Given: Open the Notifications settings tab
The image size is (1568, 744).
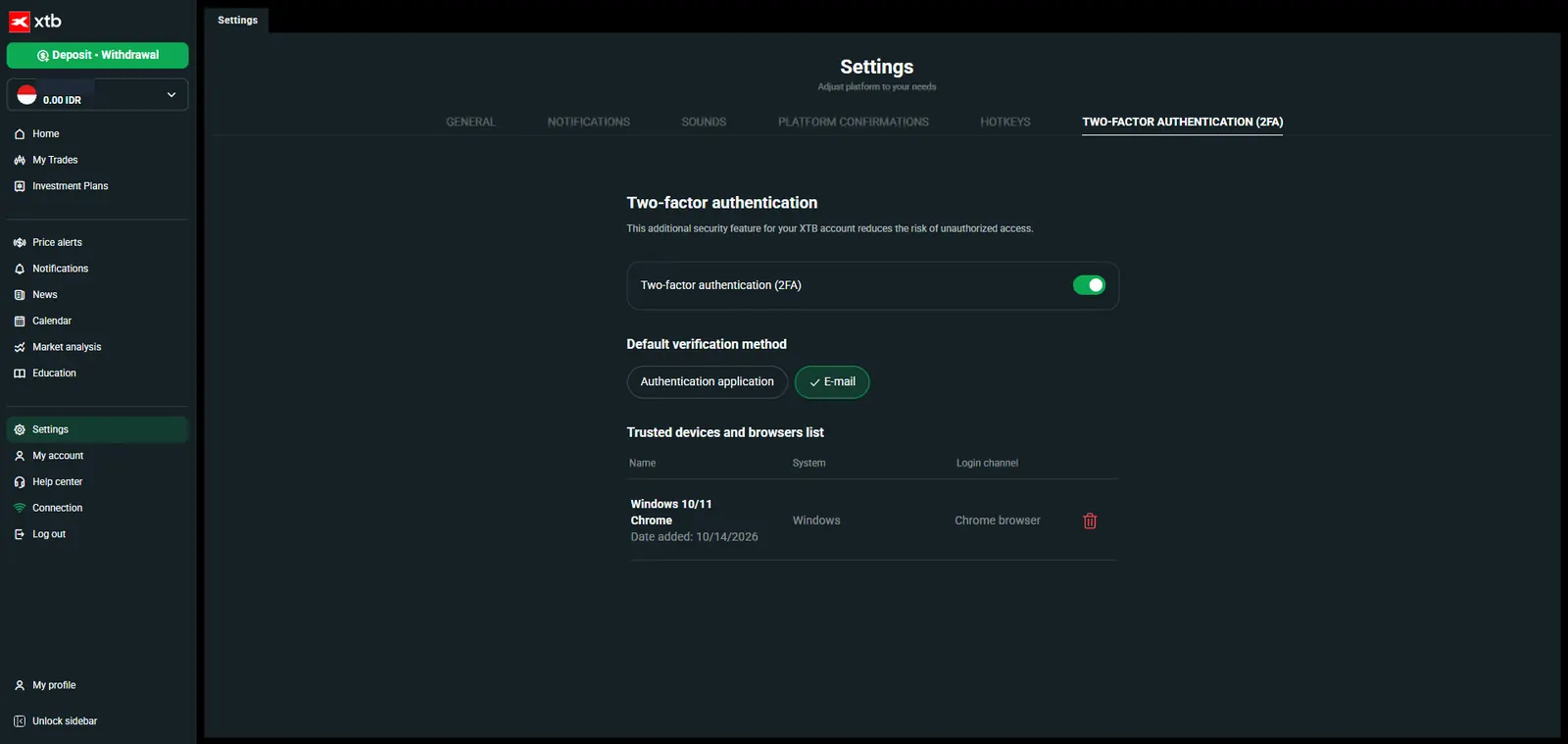Looking at the screenshot, I should pyautogui.click(x=589, y=122).
